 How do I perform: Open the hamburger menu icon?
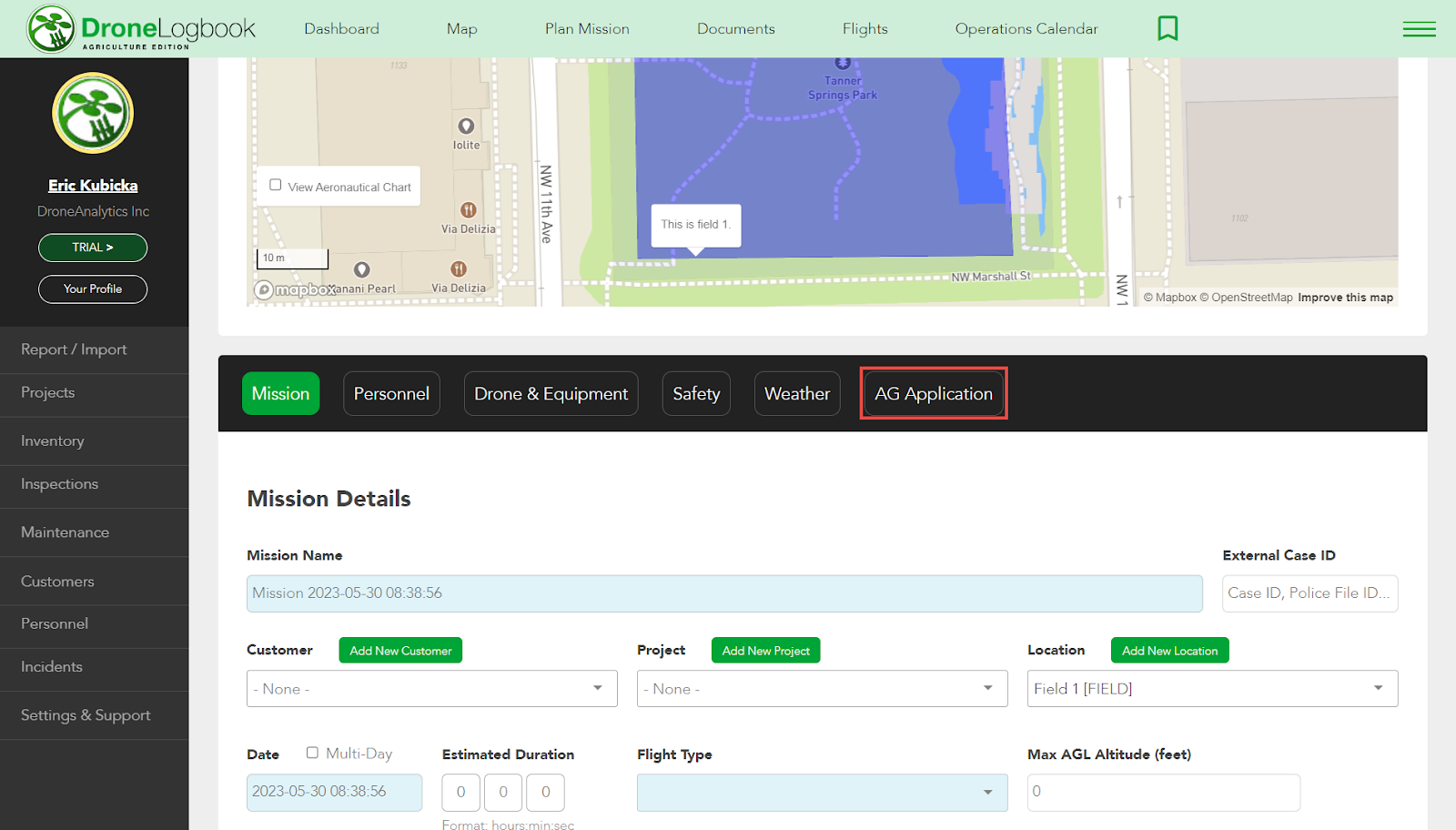(x=1419, y=29)
